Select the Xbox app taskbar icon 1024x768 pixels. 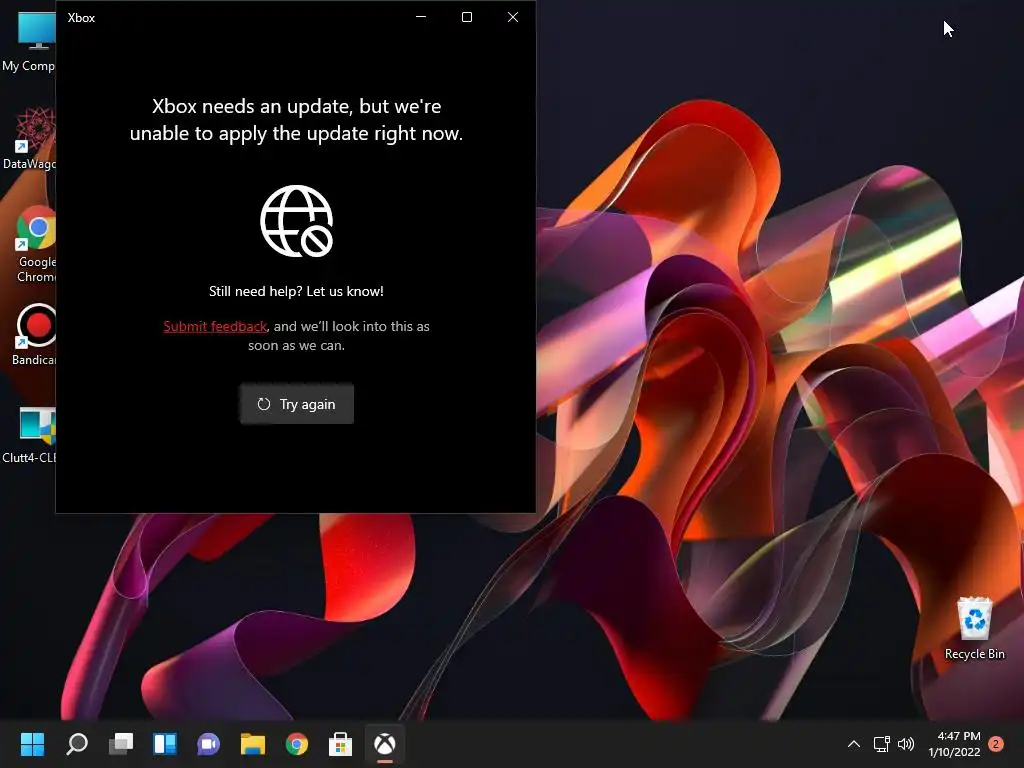(x=385, y=744)
